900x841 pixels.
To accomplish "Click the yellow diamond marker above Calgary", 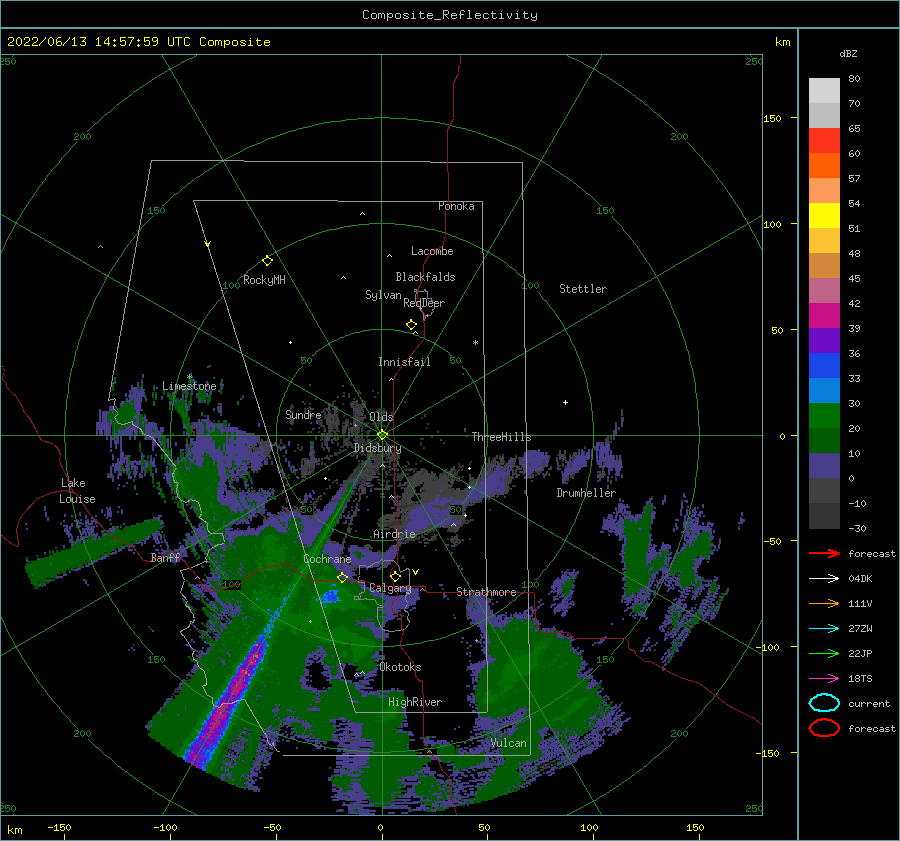I will tap(395, 576).
